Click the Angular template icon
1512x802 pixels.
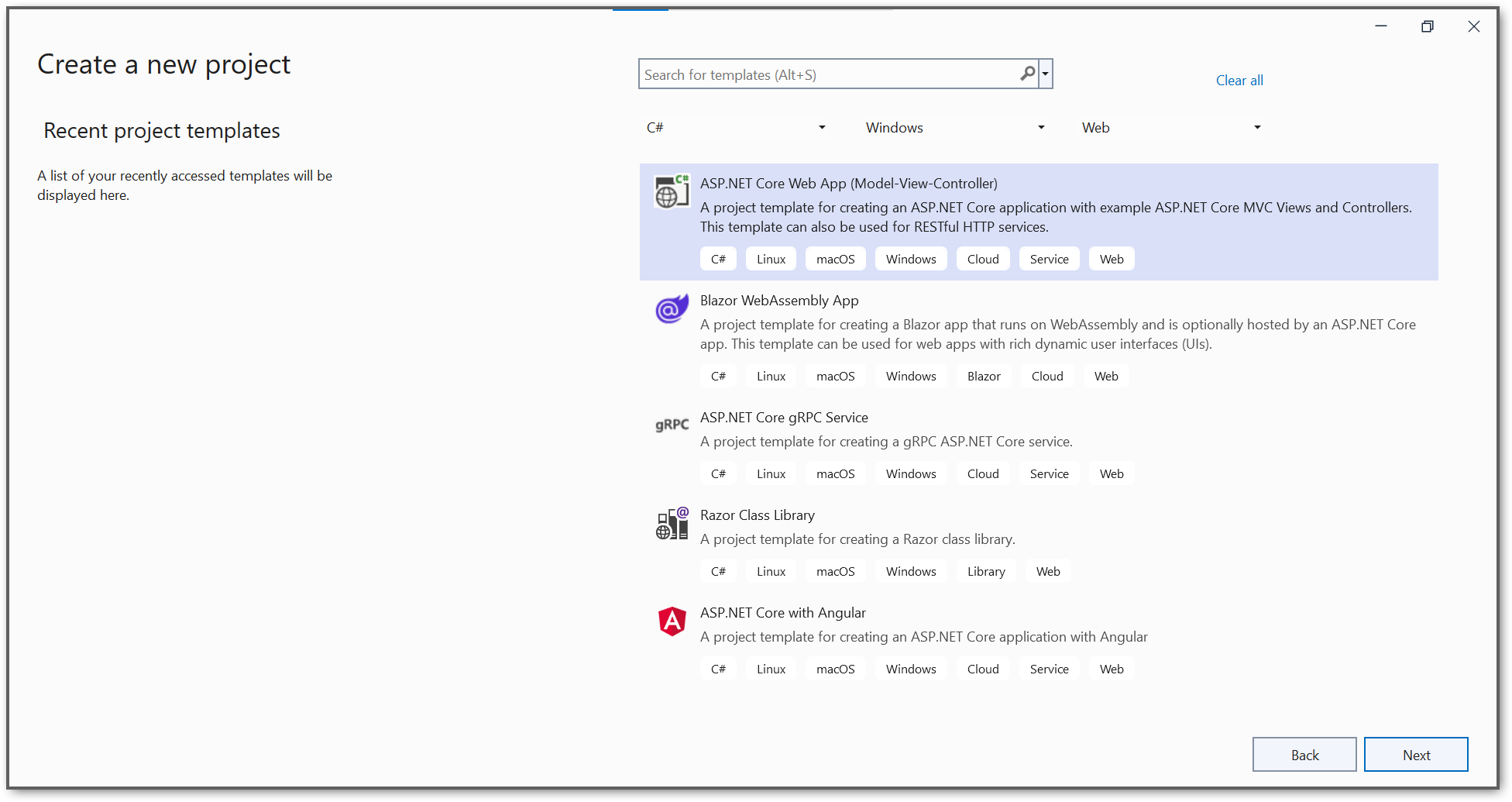[672, 621]
